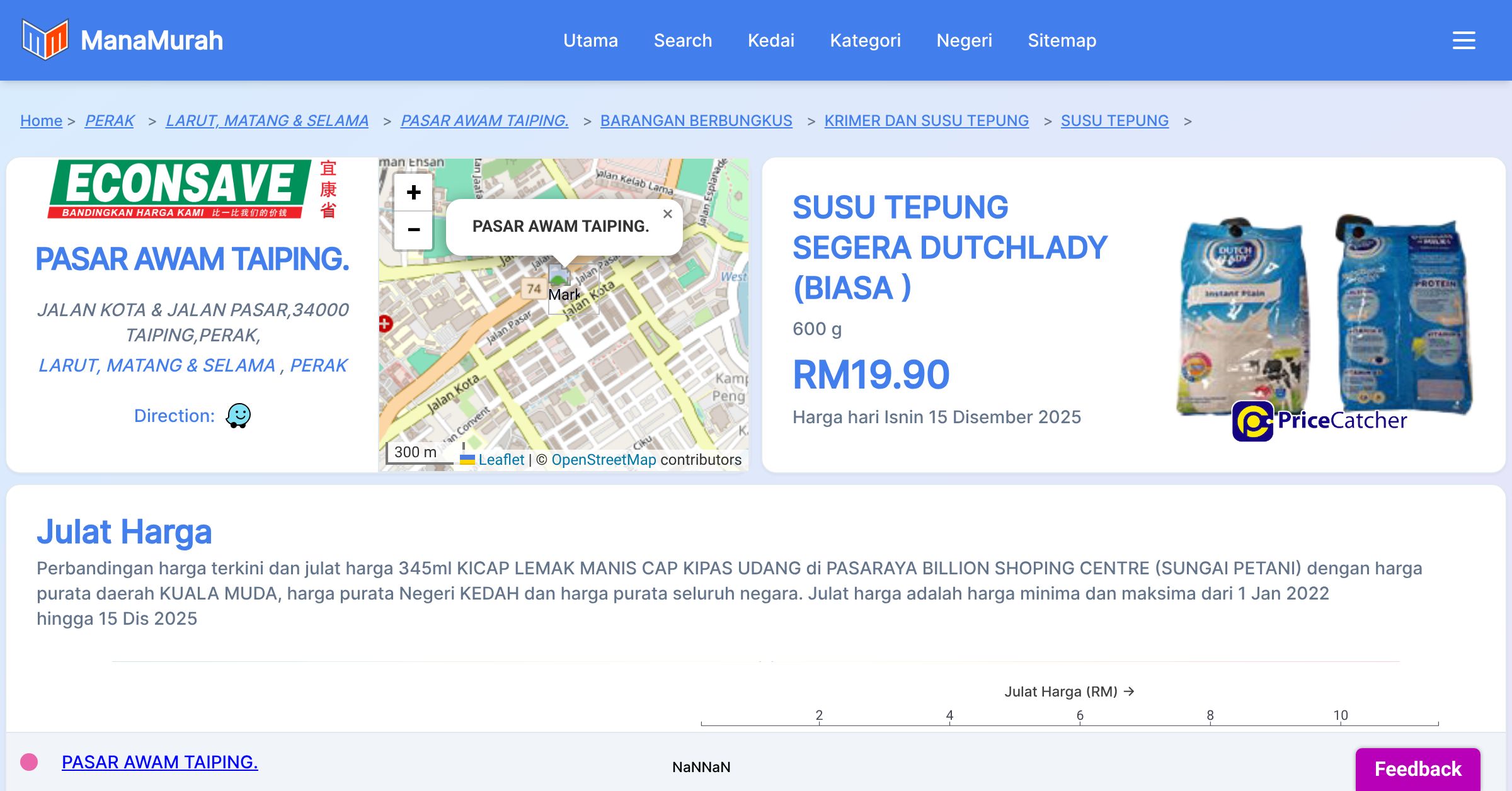1512x791 pixels.
Task: Click the Dutch Lady product image
Action: click(1323, 315)
